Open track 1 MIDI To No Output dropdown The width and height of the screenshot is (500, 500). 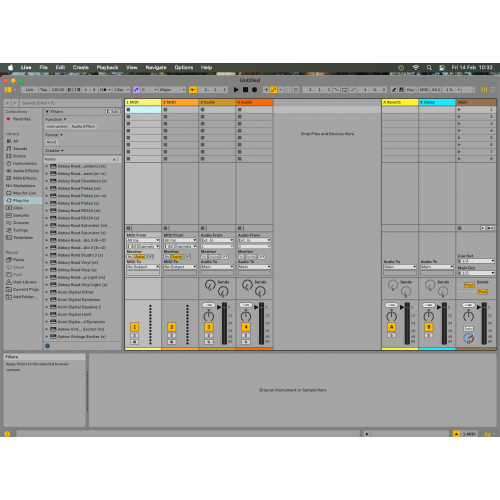[143, 267]
